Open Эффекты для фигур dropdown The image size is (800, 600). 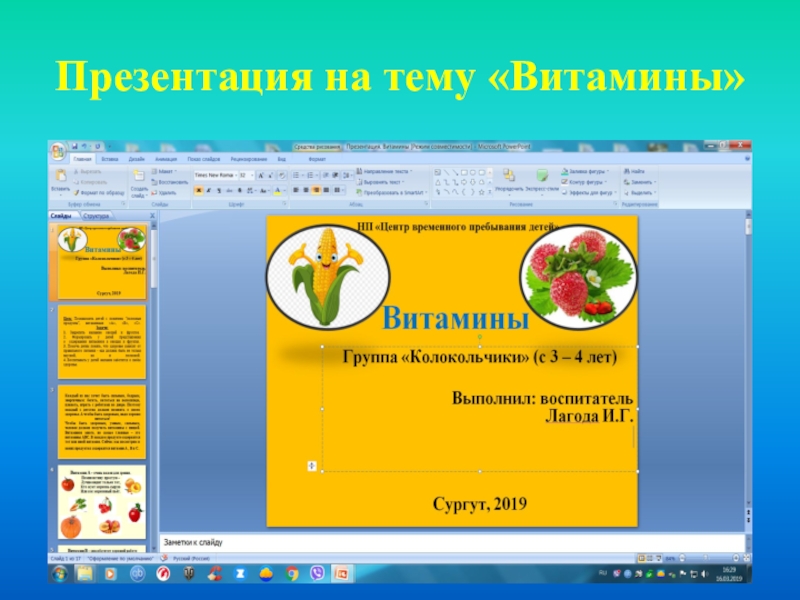coord(589,193)
